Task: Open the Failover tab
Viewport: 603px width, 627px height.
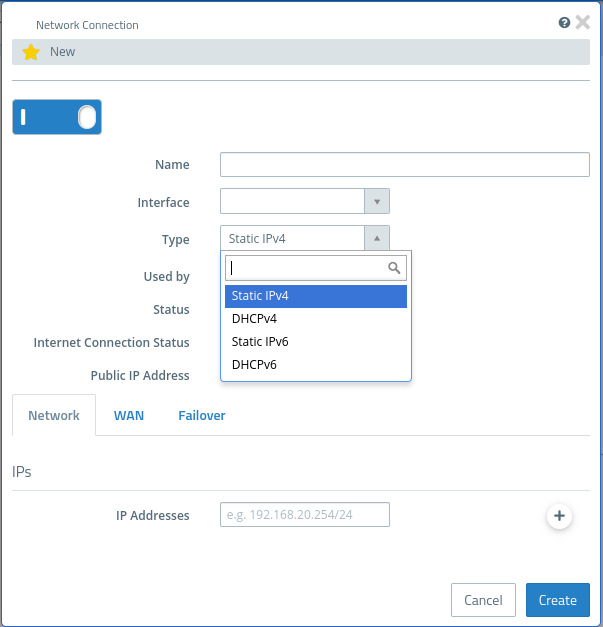Action: [x=202, y=415]
